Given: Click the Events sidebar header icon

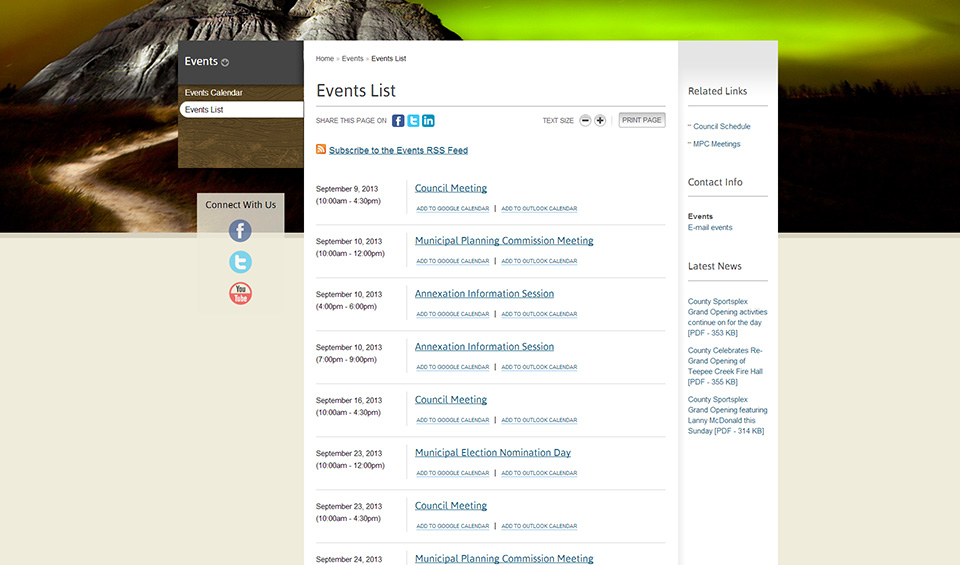Looking at the screenshot, I should (x=225, y=62).
